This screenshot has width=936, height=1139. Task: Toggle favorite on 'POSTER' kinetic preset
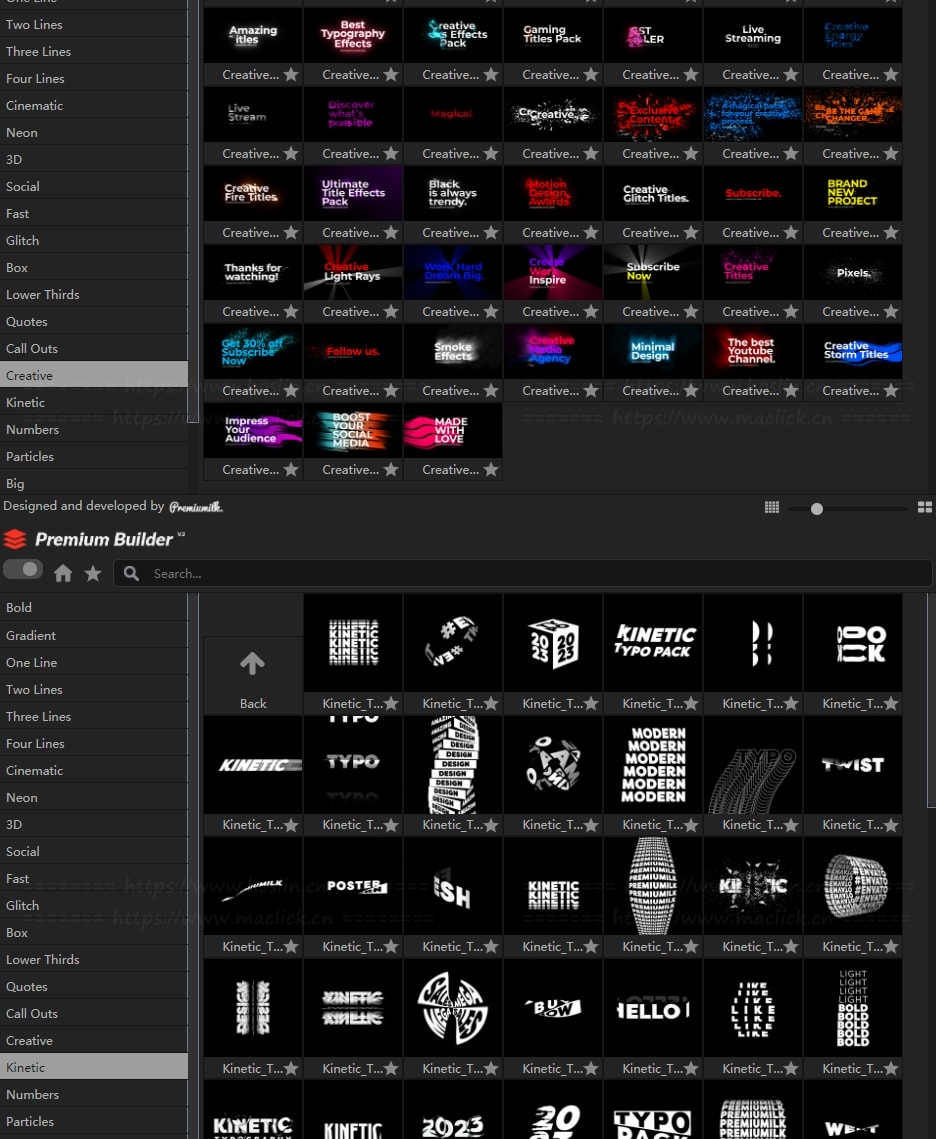(391, 947)
